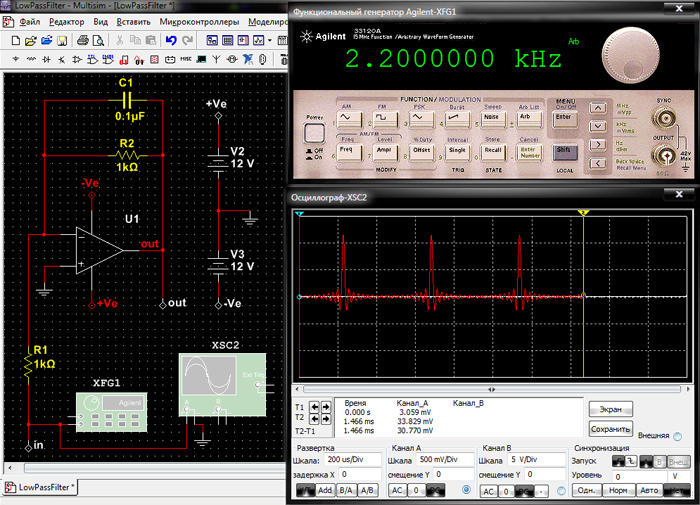Place a MISC component
This screenshot has width=700, height=505.
[186, 59]
